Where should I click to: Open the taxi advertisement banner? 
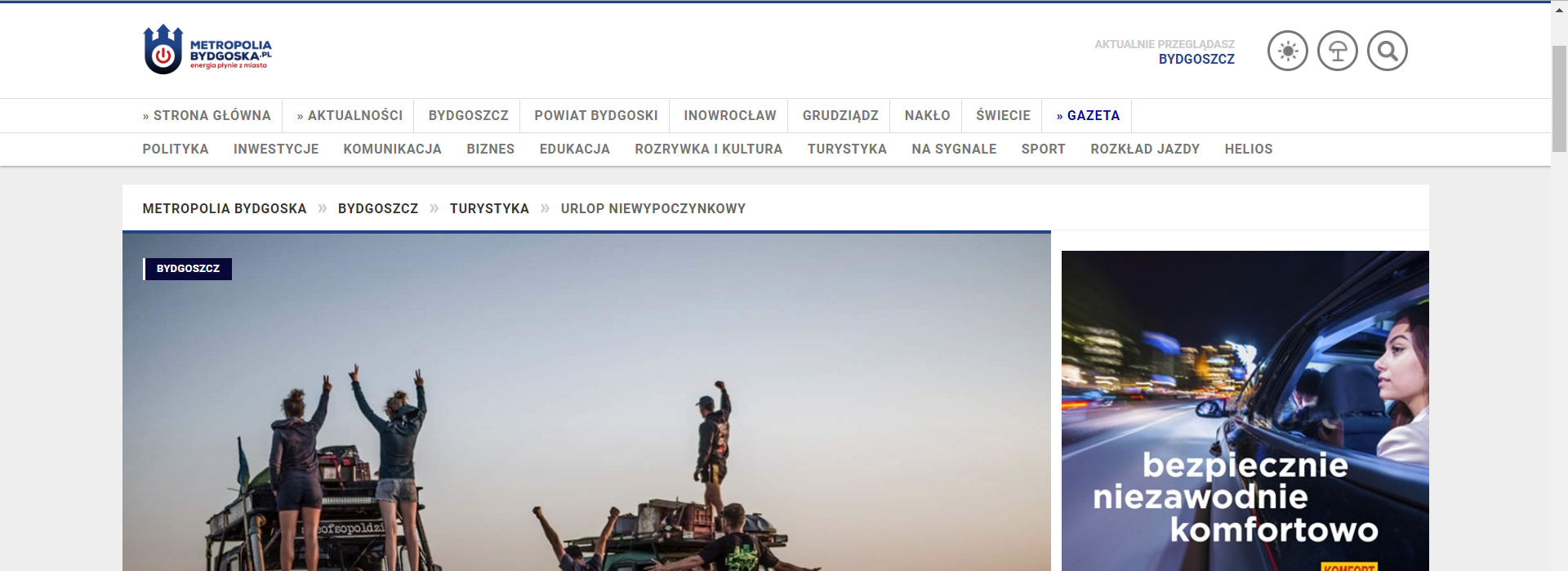click(1245, 410)
